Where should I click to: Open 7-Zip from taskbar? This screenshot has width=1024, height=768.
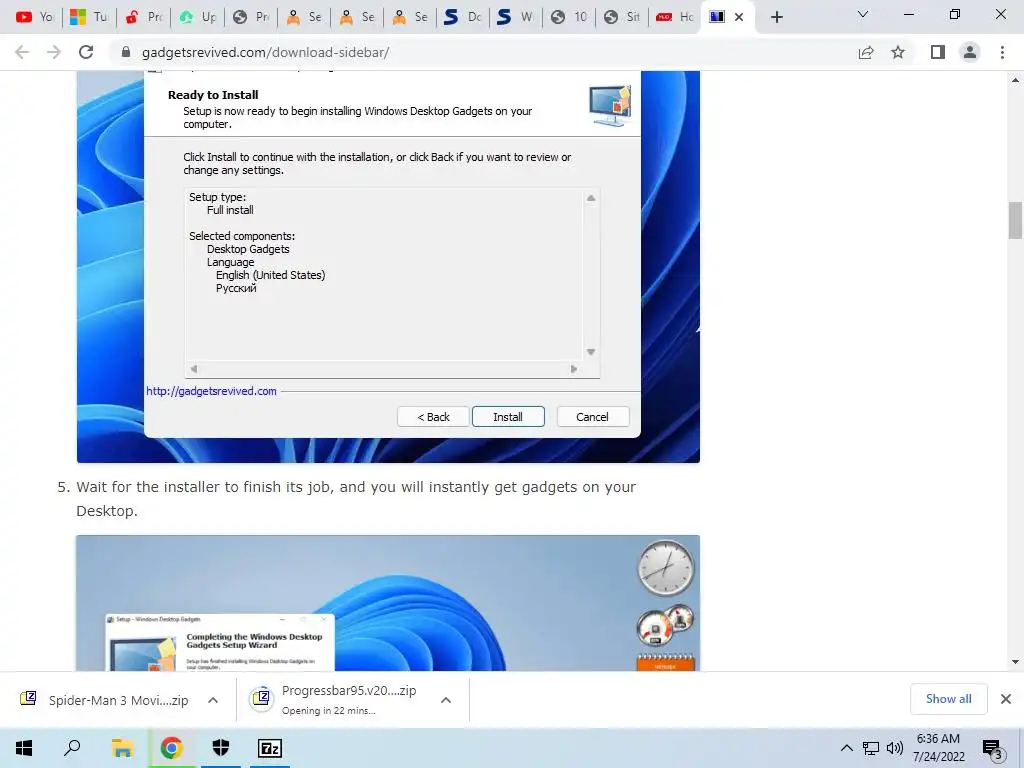270,748
